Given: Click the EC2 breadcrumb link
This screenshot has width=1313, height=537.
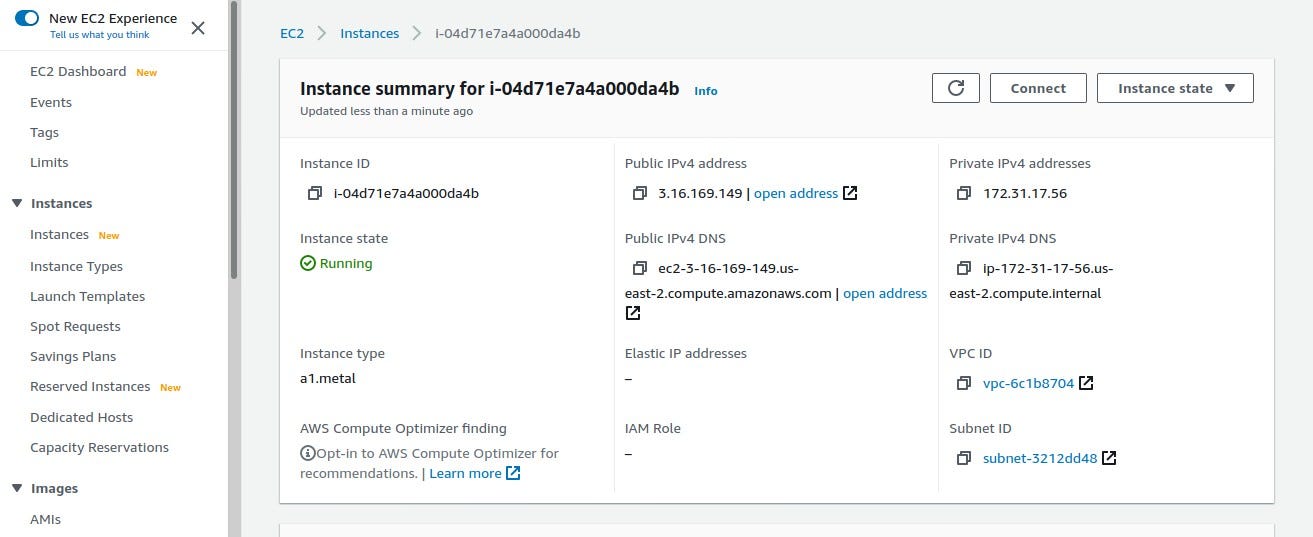Looking at the screenshot, I should [291, 33].
